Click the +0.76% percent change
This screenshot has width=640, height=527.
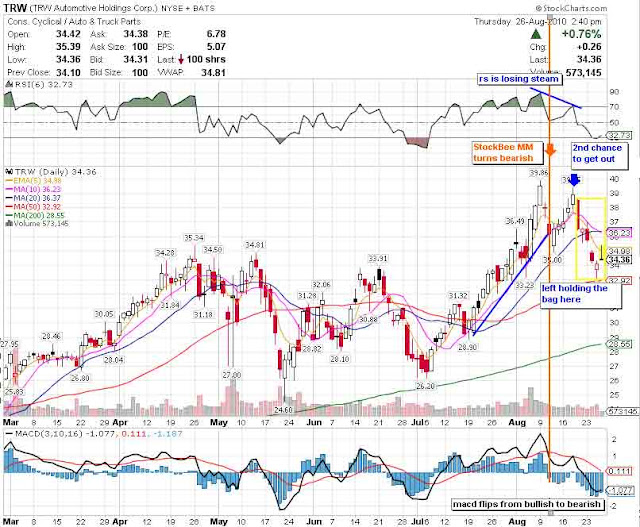[x=581, y=34]
